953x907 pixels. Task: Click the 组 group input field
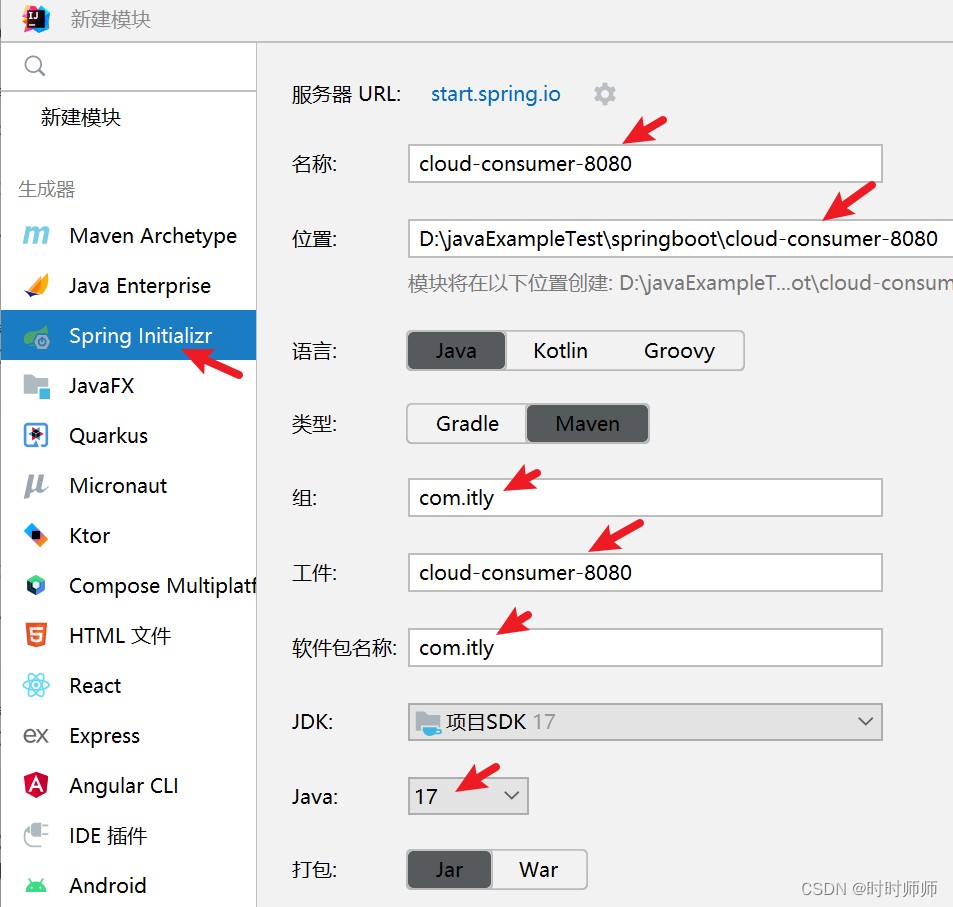(645, 498)
